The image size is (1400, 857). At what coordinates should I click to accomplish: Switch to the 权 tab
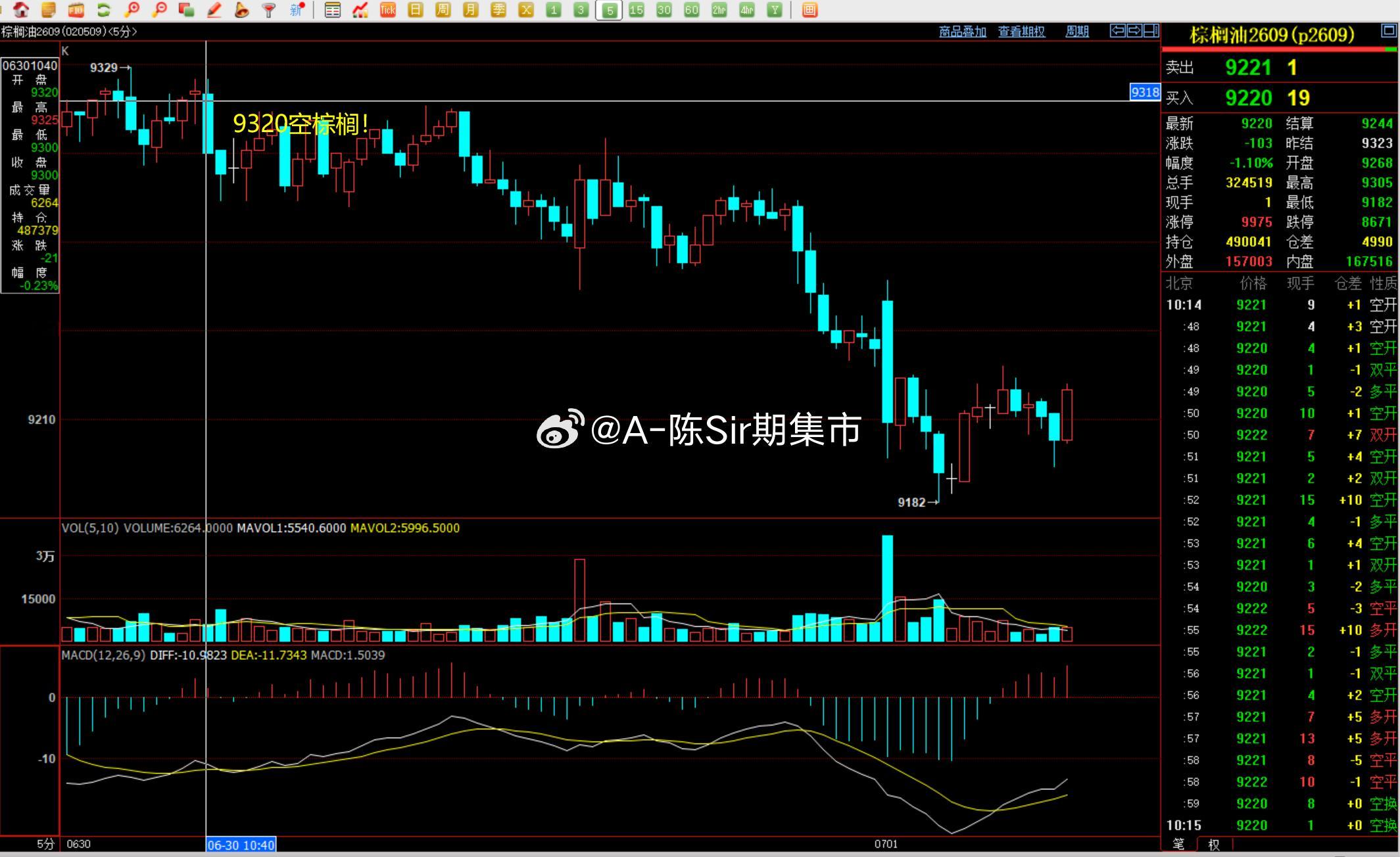tap(1214, 845)
